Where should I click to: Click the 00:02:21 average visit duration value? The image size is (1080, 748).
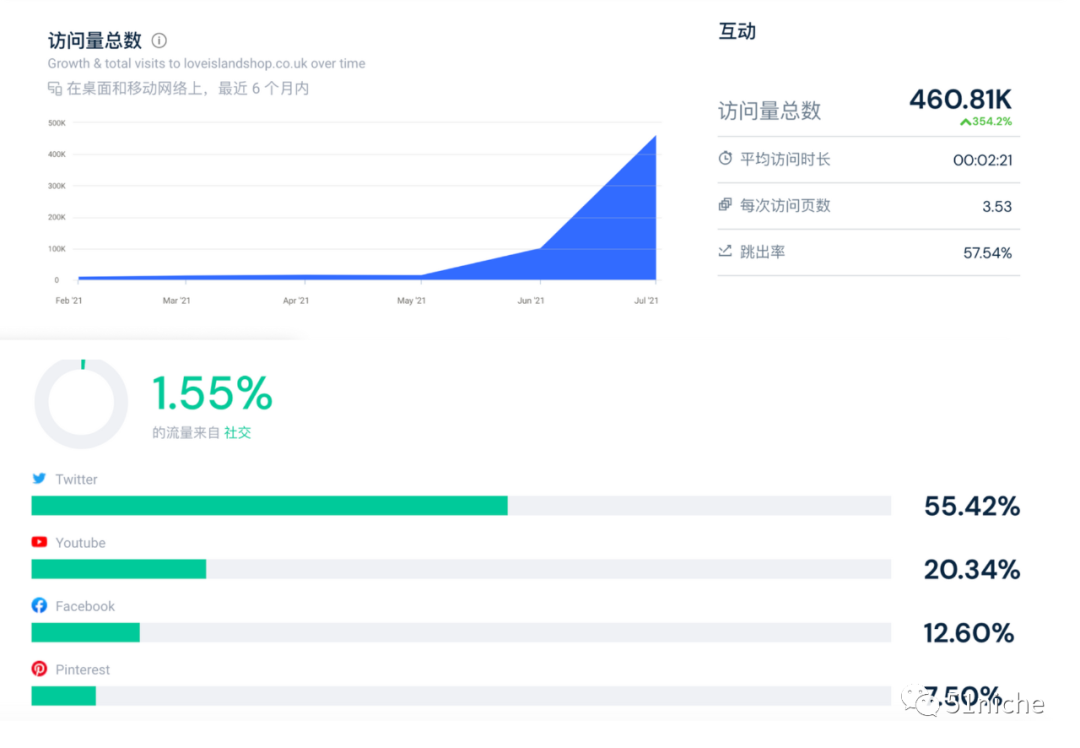[x=985, y=159]
